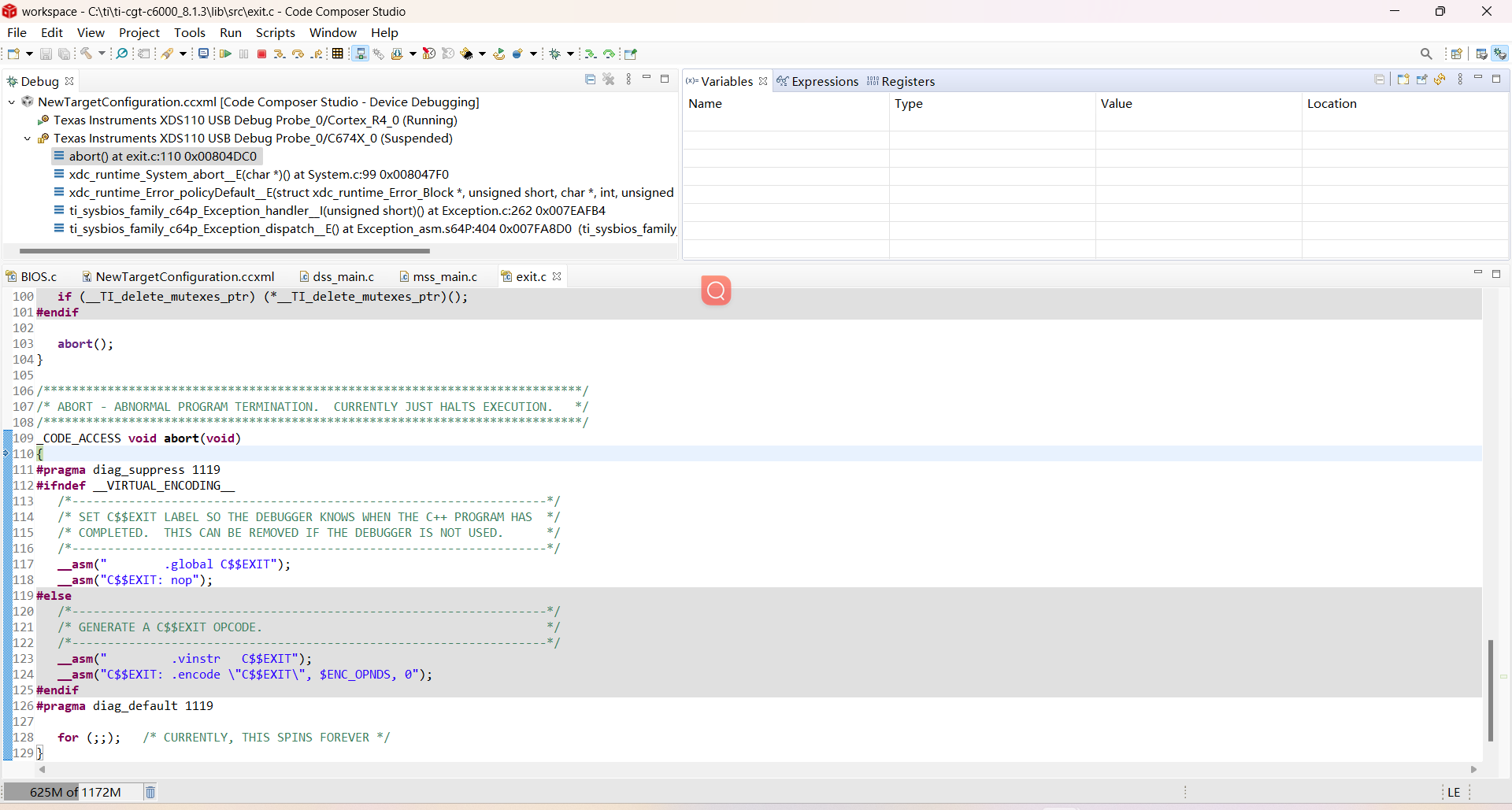Switch to the Registers tab
1512x810 pixels.
[x=901, y=81]
